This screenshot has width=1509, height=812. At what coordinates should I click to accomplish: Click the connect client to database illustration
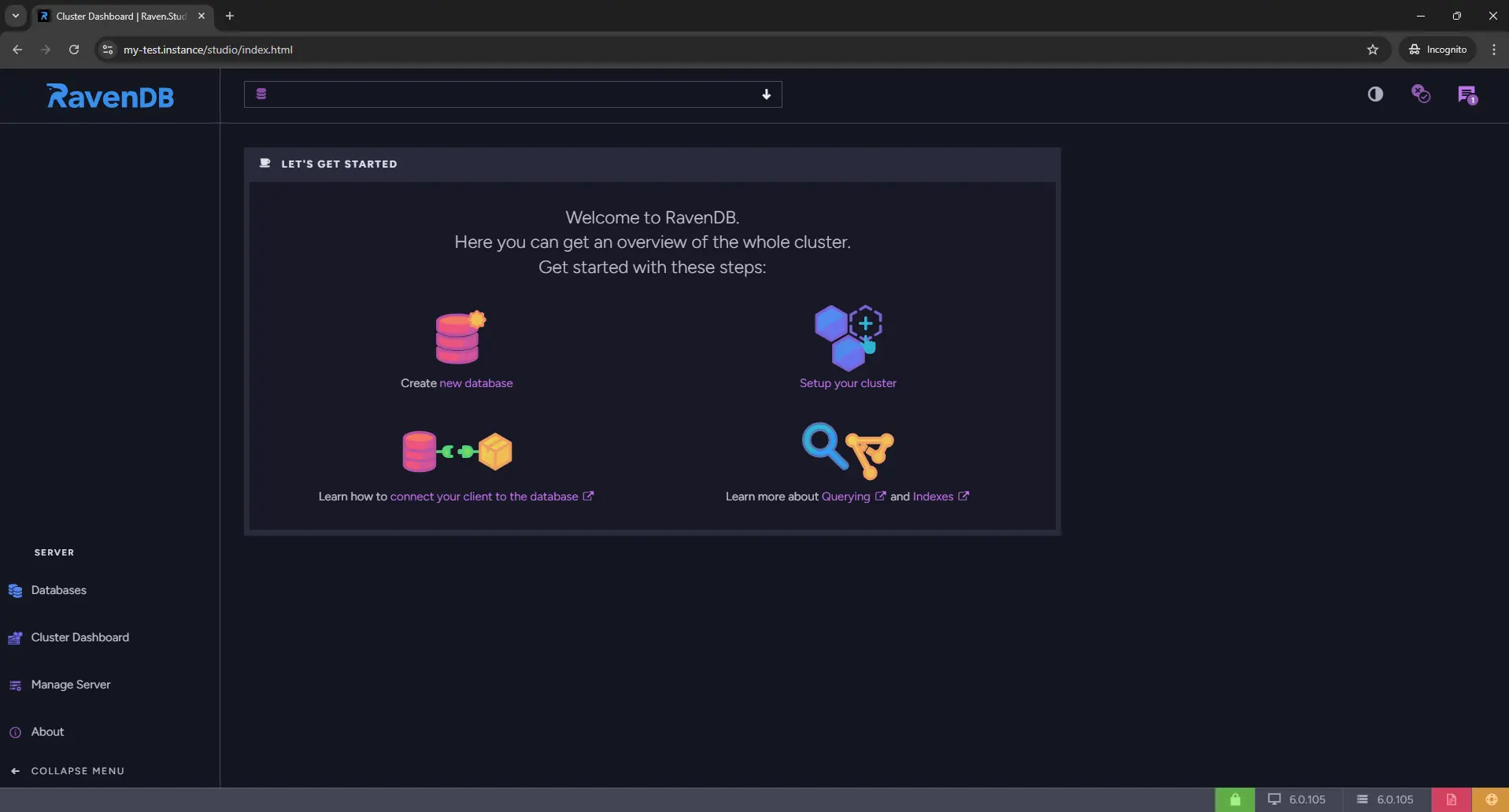coord(457,451)
